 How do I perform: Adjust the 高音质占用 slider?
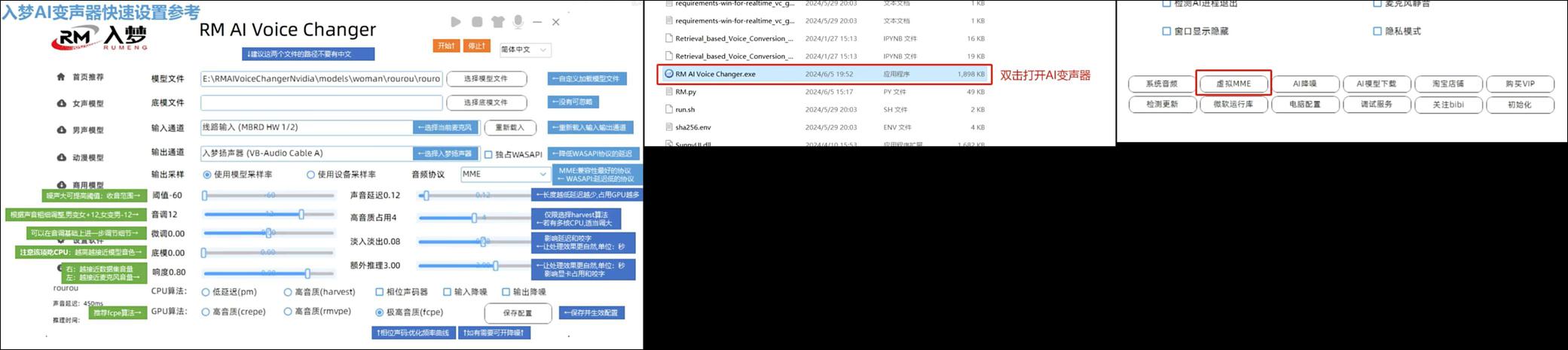(474, 218)
